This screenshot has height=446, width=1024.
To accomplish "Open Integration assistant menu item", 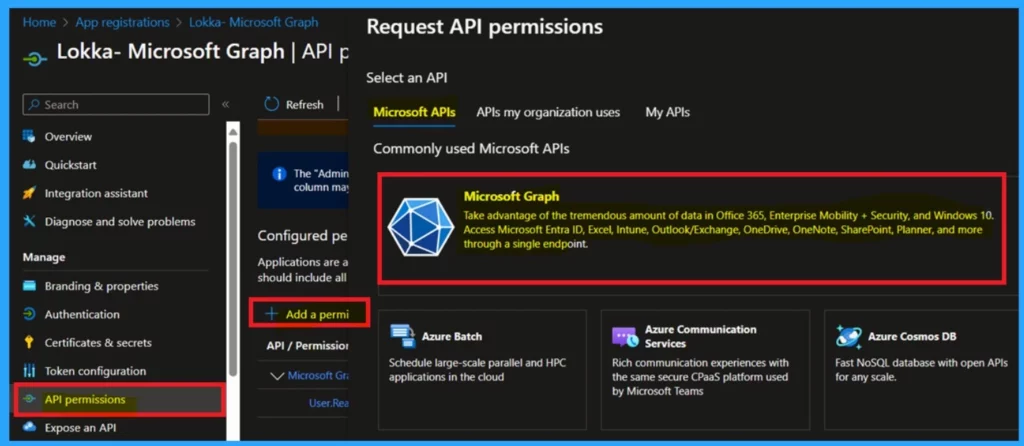I will tap(96, 193).
